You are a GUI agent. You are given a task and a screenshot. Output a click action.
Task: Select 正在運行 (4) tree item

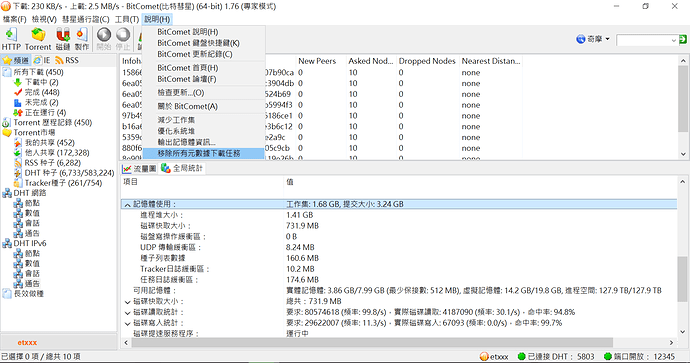pos(45,113)
